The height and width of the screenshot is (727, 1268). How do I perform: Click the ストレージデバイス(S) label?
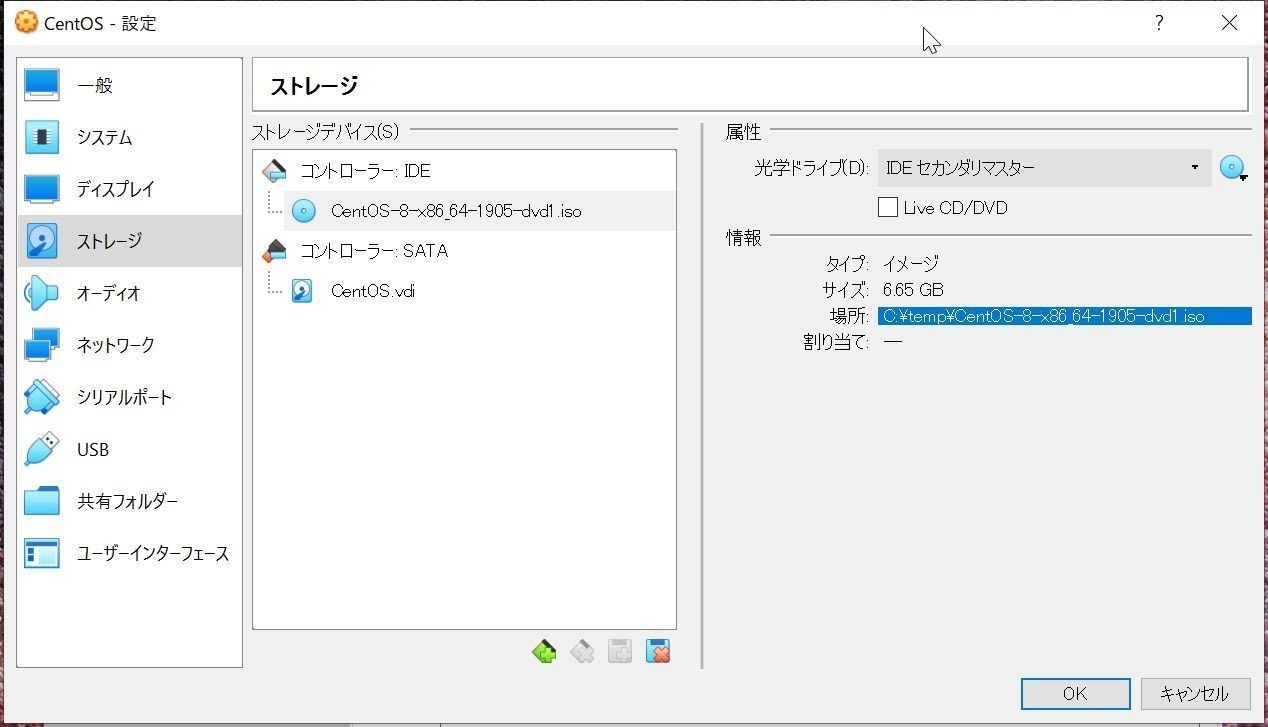point(325,131)
